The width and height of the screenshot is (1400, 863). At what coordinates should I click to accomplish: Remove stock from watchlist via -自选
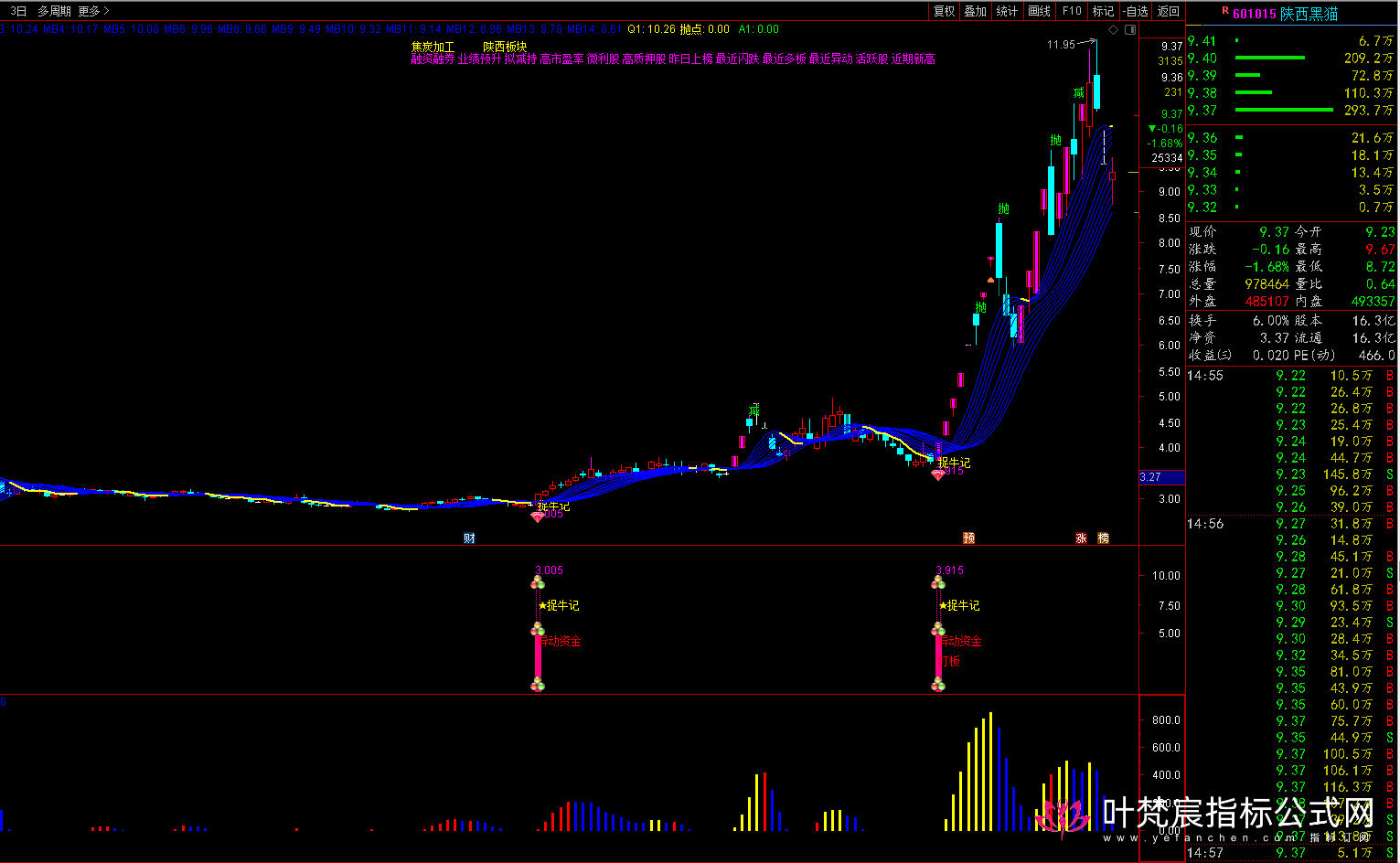[x=1136, y=11]
